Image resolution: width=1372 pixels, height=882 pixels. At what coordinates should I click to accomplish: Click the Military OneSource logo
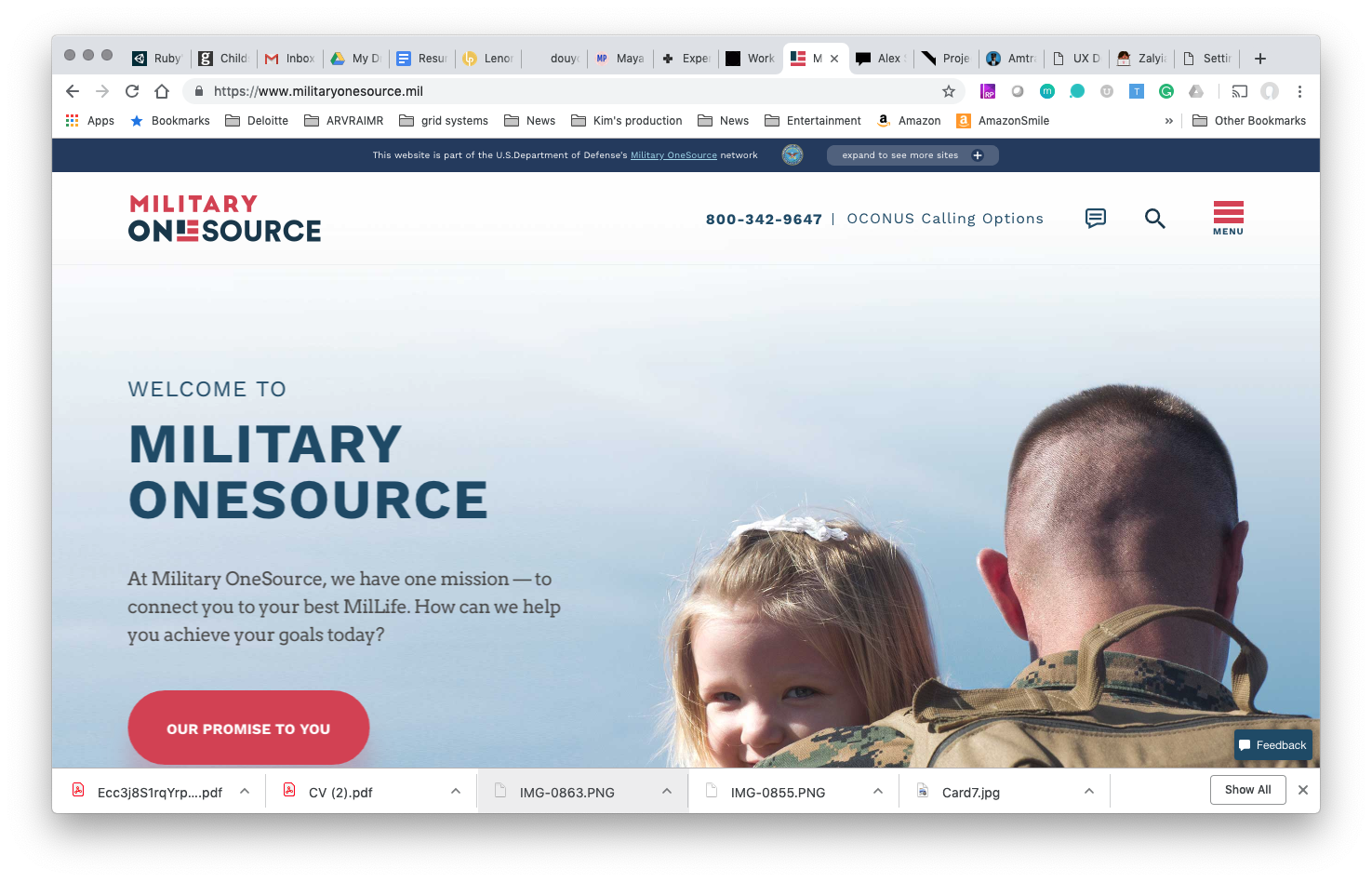point(224,219)
